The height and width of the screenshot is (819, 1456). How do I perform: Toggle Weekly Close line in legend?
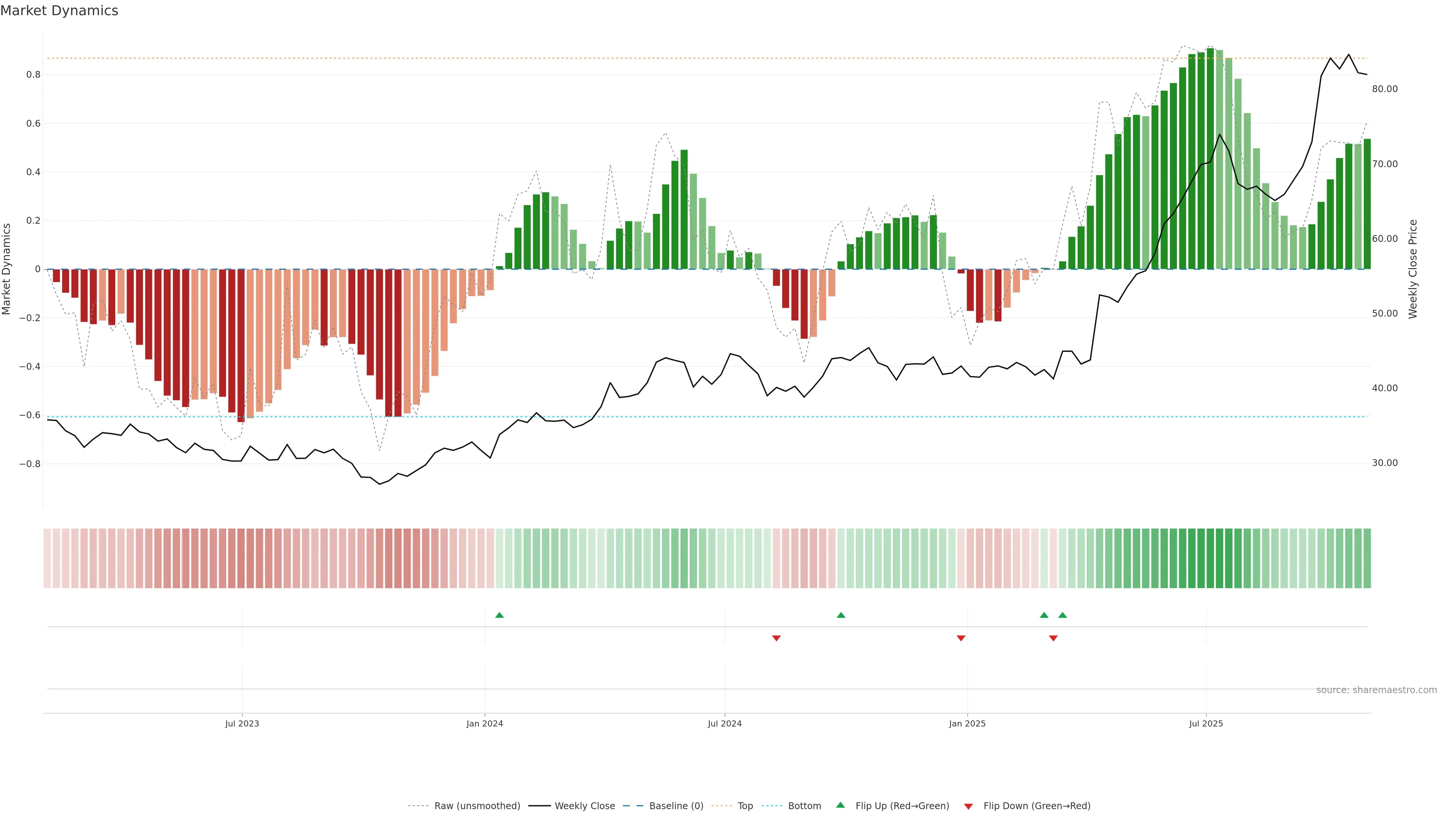tap(584, 806)
